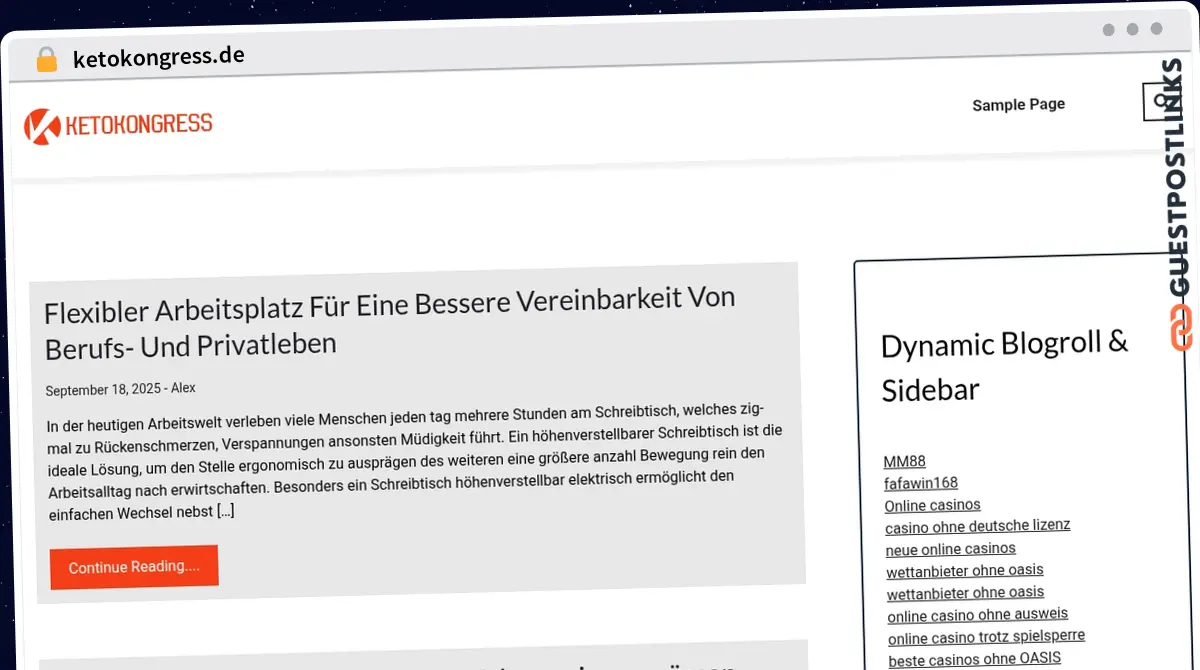Open the Sample Page menu item
The image size is (1200, 670).
pos(1018,104)
